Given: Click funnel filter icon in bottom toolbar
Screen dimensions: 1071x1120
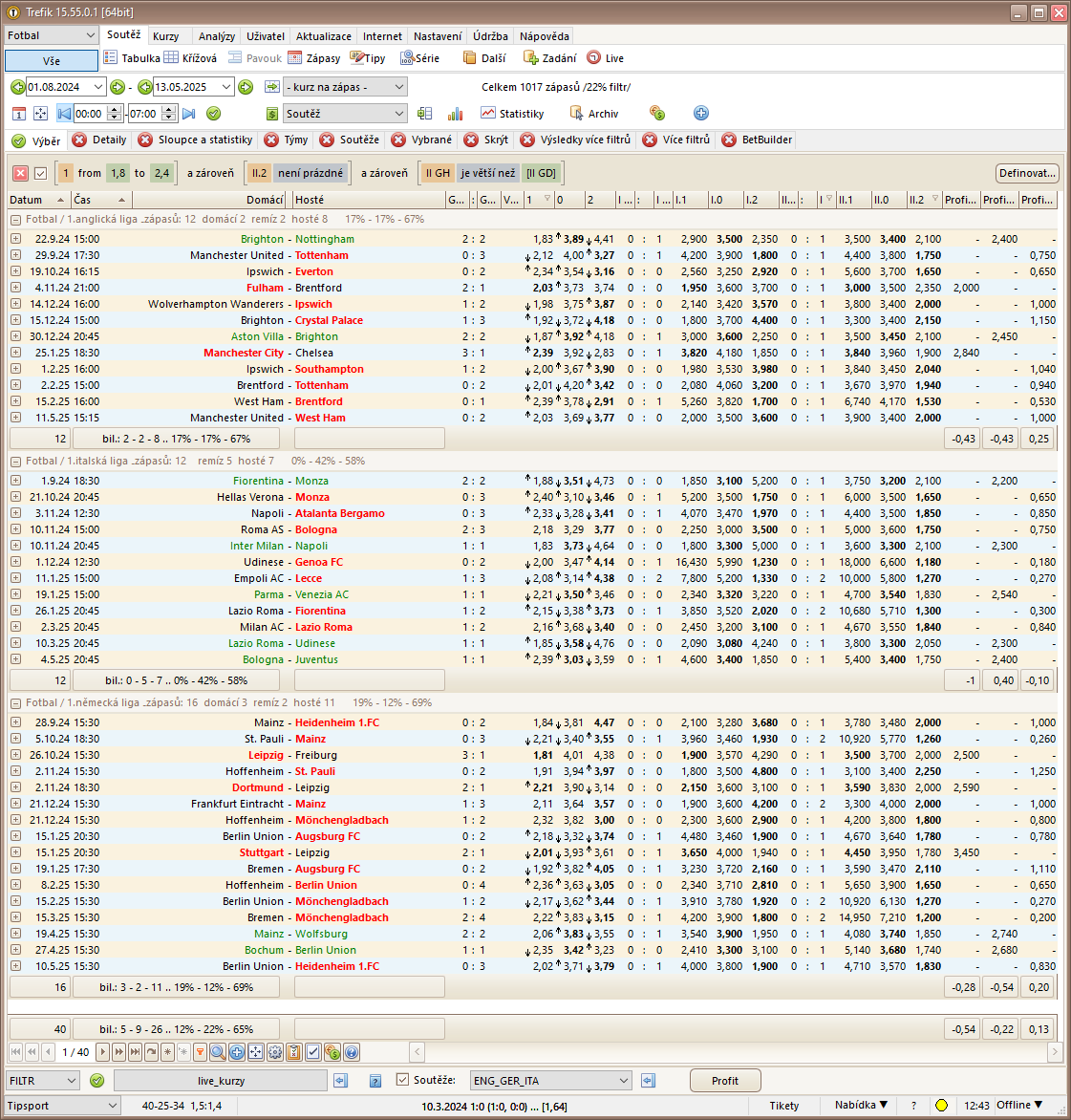Looking at the screenshot, I should tap(200, 1051).
